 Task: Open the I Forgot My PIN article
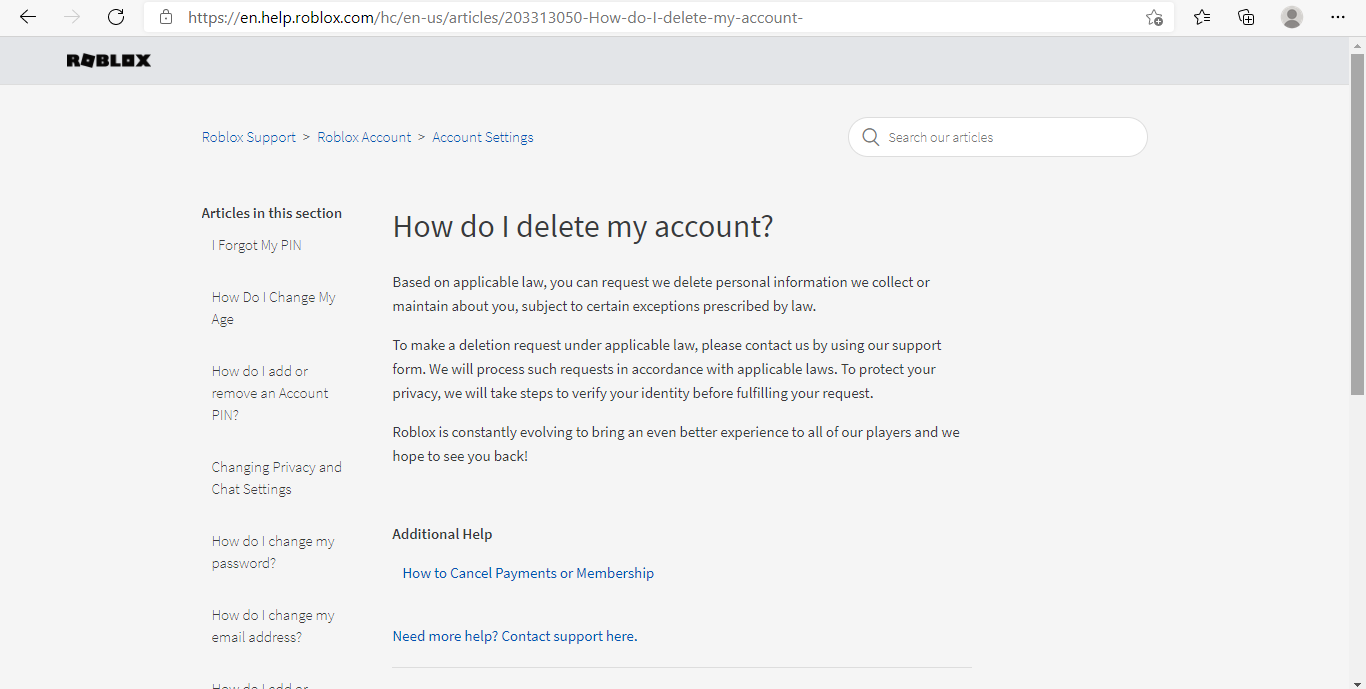[x=256, y=245]
